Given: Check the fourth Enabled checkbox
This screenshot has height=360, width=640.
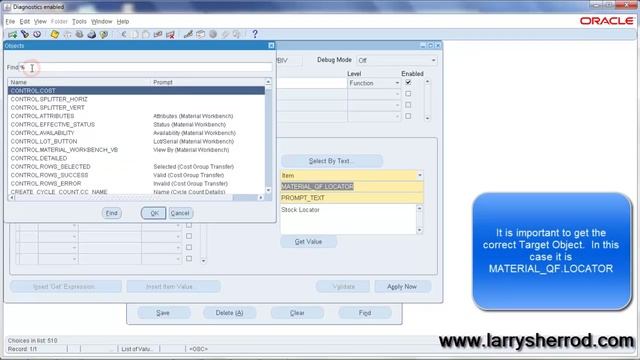Looking at the screenshot, I should pyautogui.click(x=408, y=116).
